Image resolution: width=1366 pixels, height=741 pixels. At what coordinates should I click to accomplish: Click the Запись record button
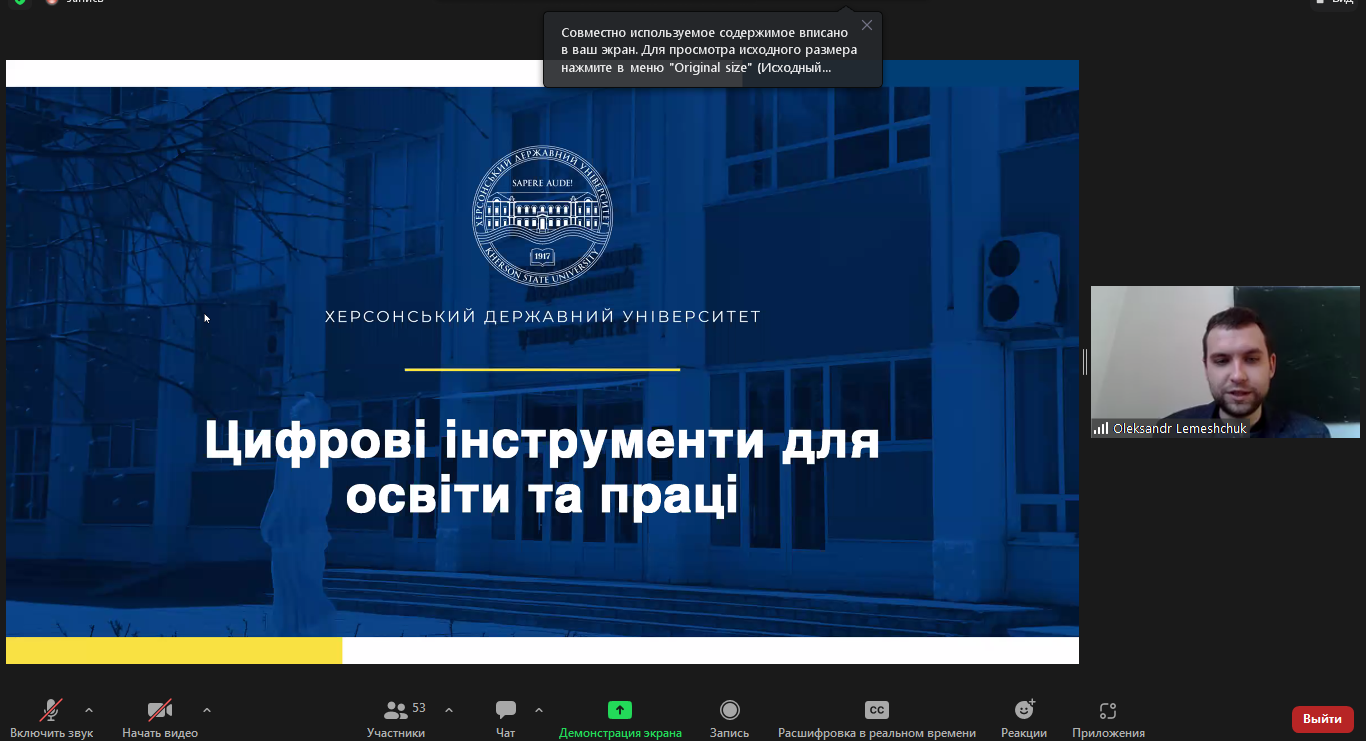(730, 718)
